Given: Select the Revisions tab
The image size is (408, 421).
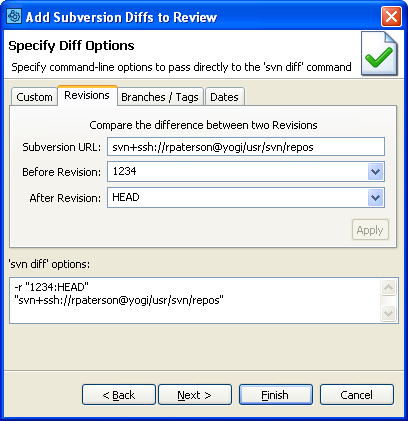Looking at the screenshot, I should 87,95.
